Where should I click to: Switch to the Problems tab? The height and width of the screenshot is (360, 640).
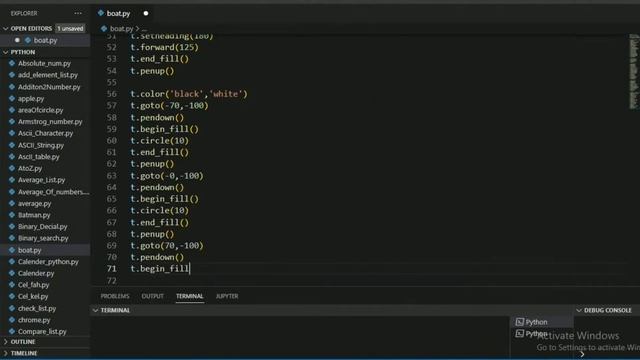click(115, 296)
